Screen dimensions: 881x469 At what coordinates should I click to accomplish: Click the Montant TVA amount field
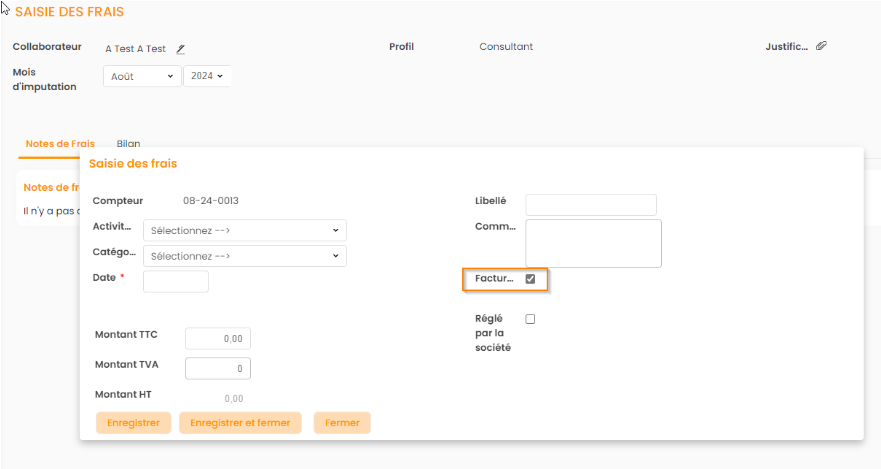click(218, 368)
